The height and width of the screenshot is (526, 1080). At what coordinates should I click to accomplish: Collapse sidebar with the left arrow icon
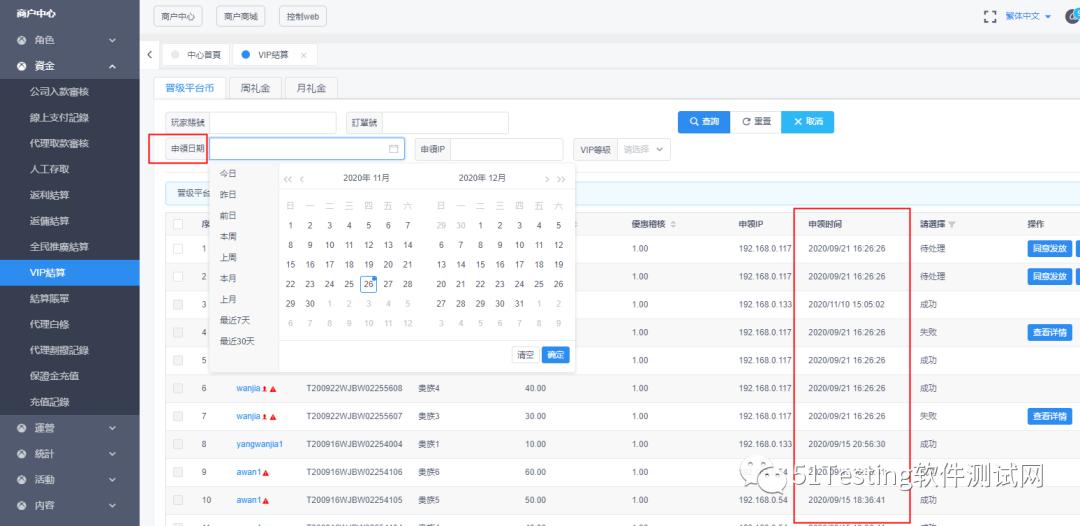coord(150,54)
